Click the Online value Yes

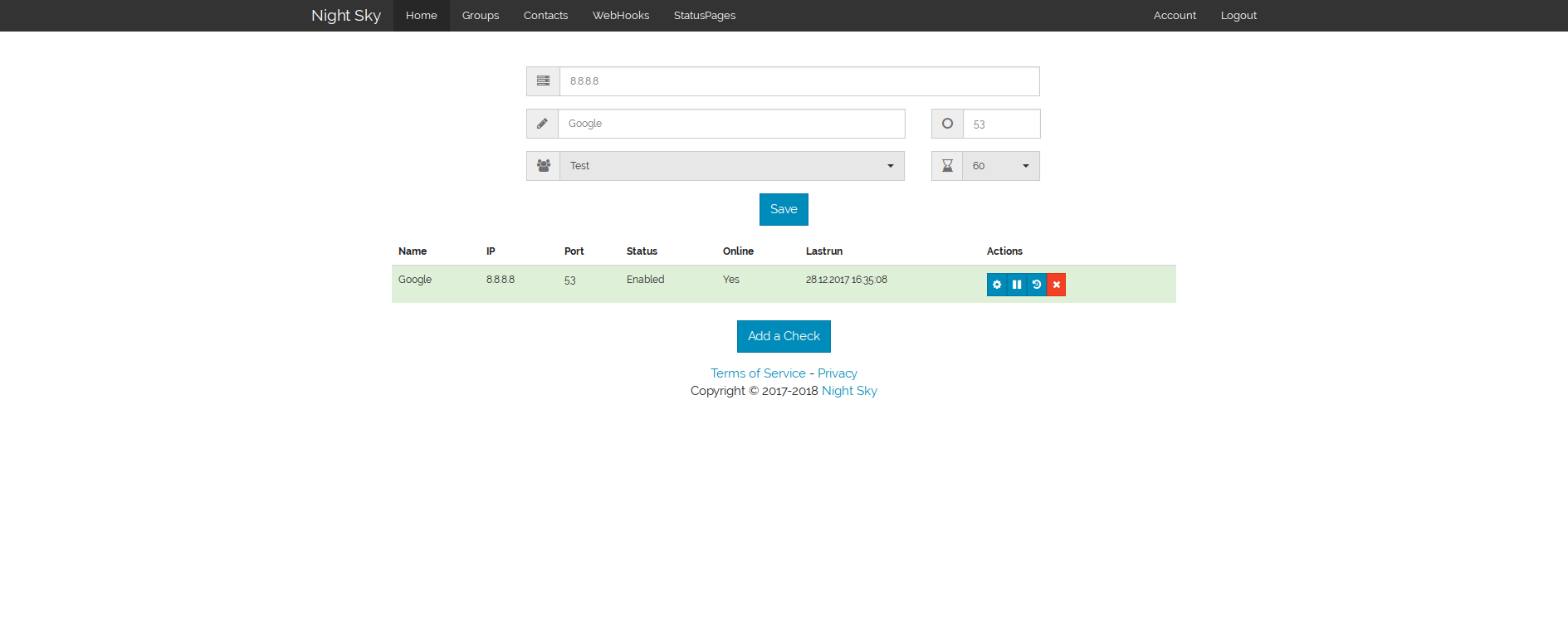click(731, 280)
